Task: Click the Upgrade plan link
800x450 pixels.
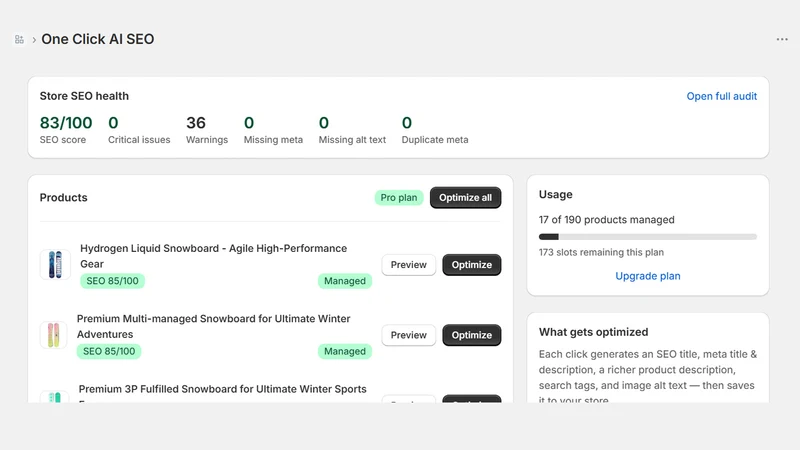Action: (647, 276)
